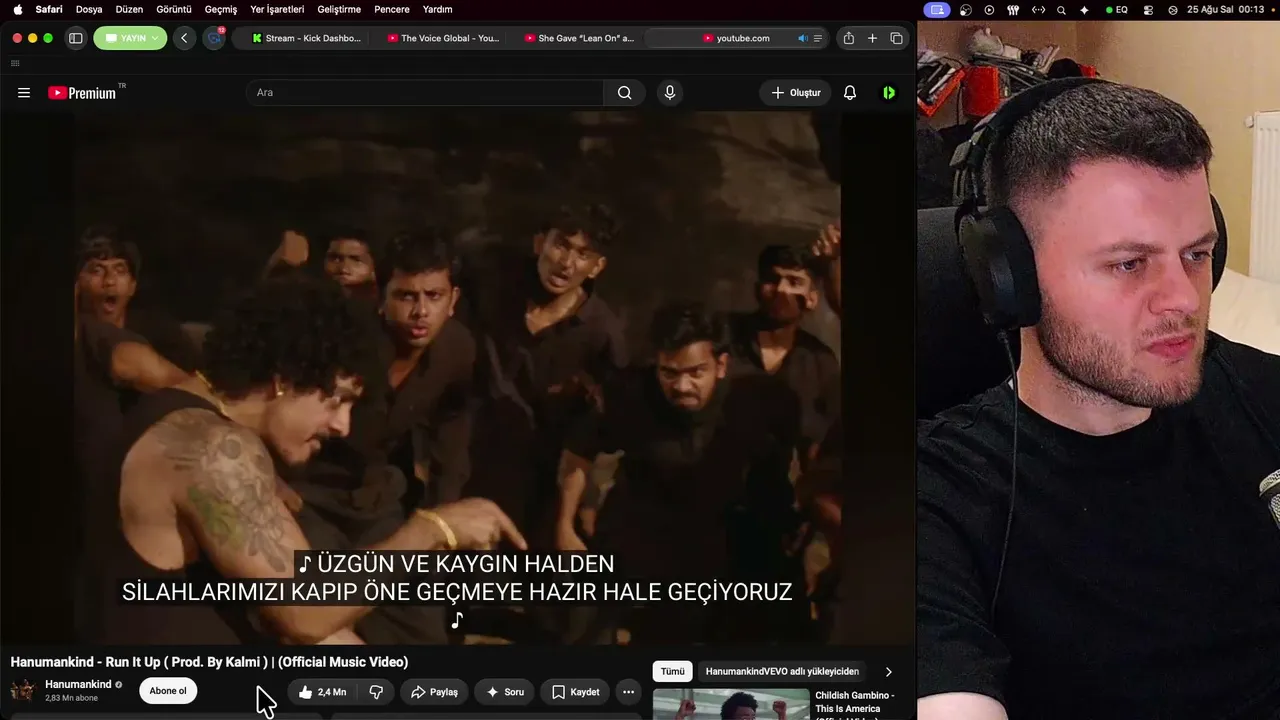Click the Ara search input field
Image resolution: width=1280 pixels, height=720 pixels.
click(x=425, y=93)
